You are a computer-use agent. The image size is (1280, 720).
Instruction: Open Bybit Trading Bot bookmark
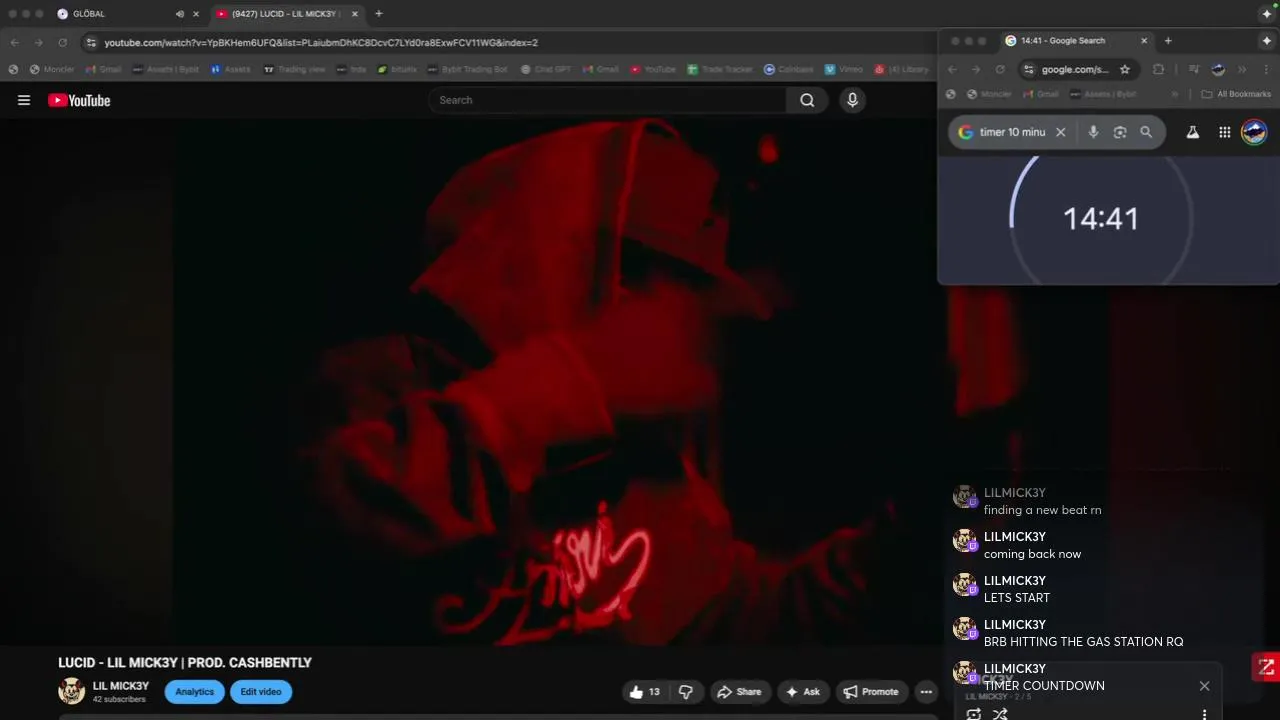coord(467,69)
